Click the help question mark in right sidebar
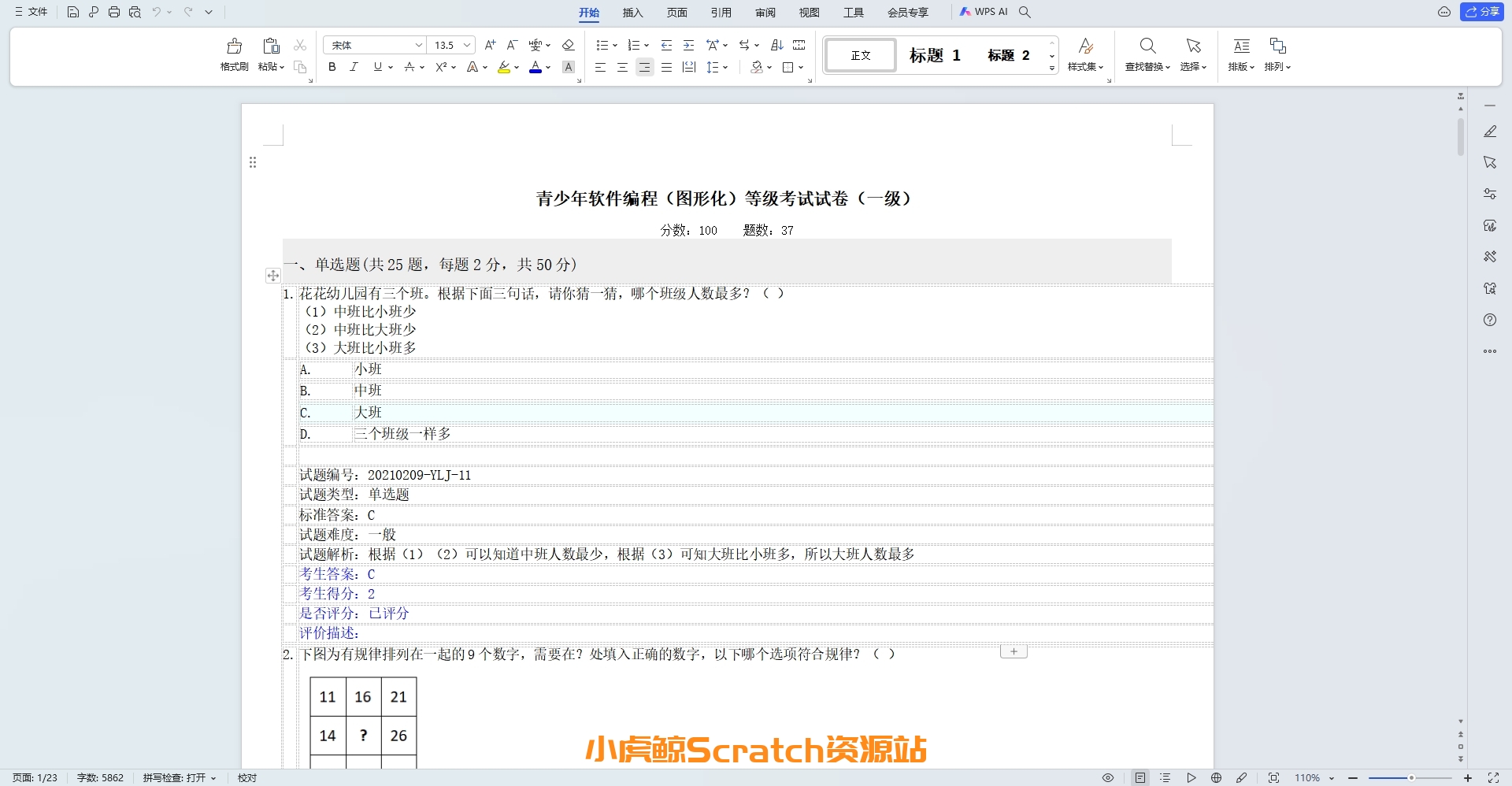Screen dimensions: 1512x786 pos(1490,320)
